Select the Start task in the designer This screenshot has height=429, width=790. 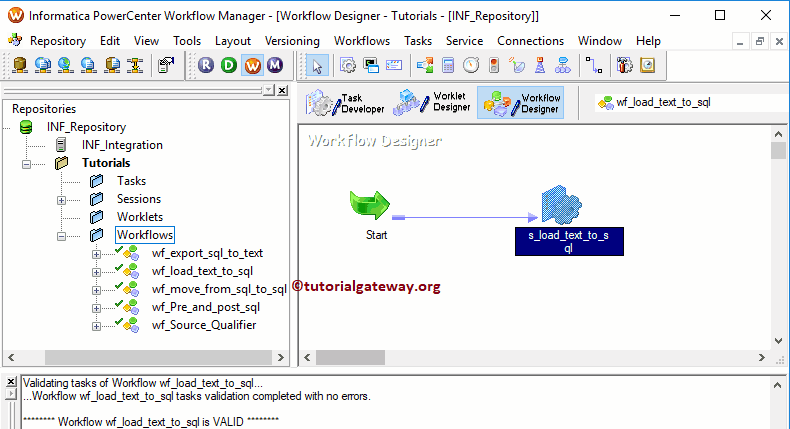tap(370, 206)
